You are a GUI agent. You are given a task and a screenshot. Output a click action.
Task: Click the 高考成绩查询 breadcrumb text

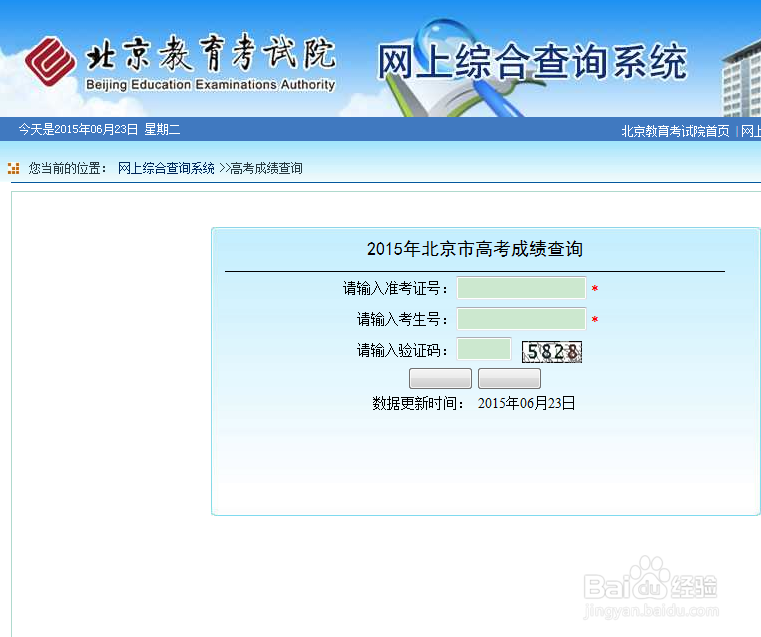[x=266, y=168]
